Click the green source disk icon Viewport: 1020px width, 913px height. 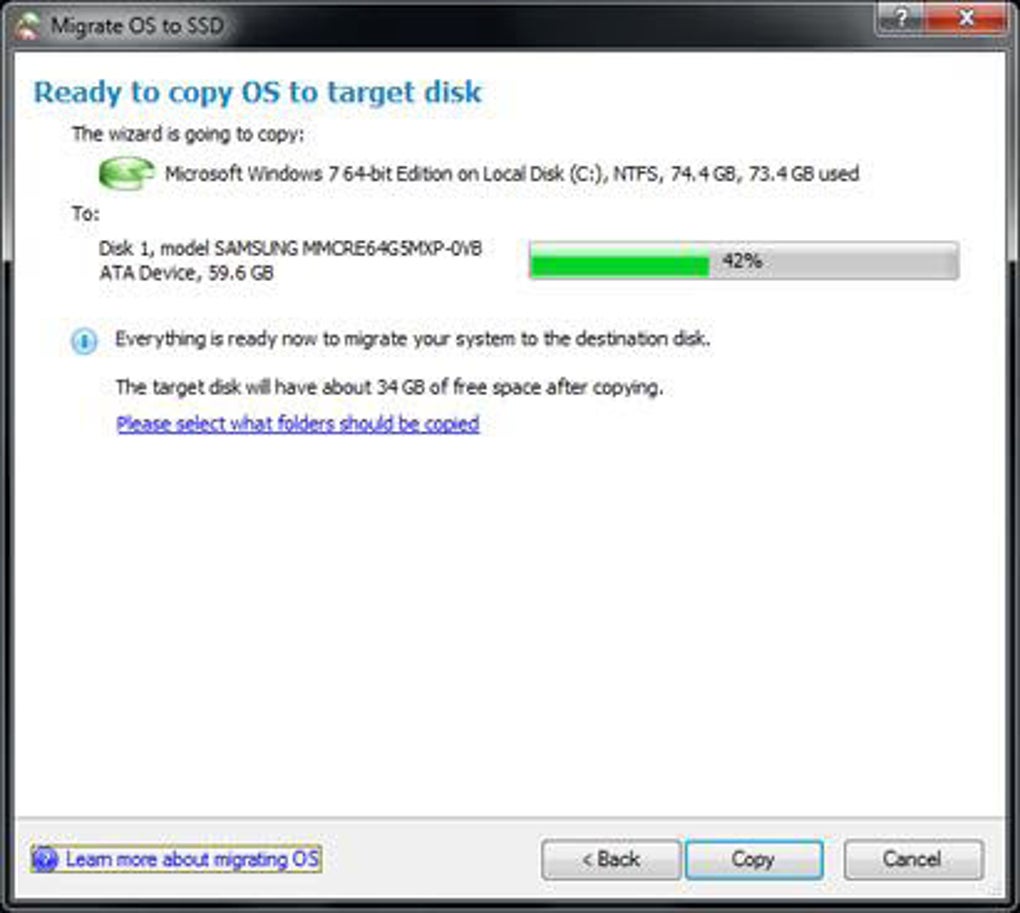126,174
